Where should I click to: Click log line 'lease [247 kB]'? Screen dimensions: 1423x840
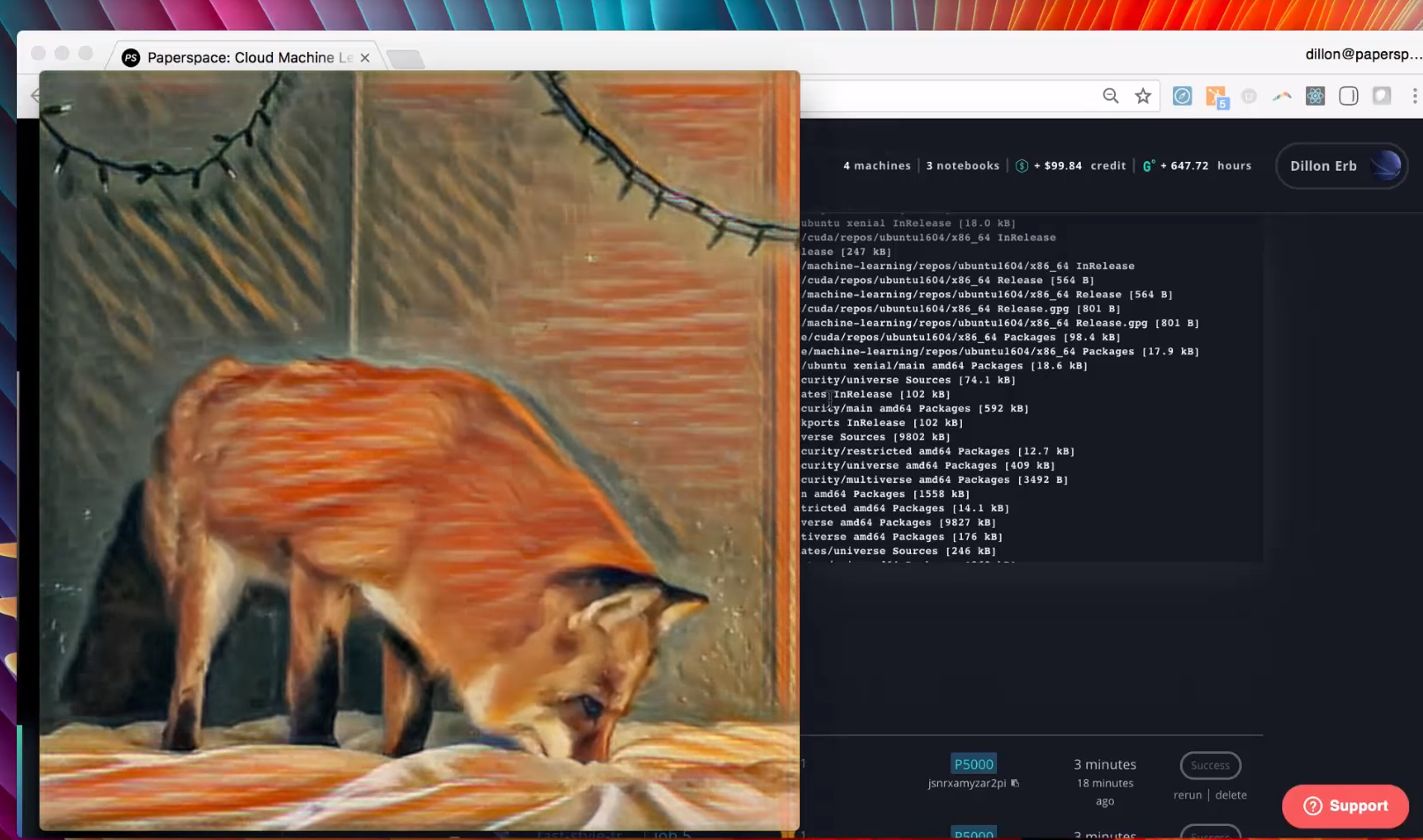[847, 252]
